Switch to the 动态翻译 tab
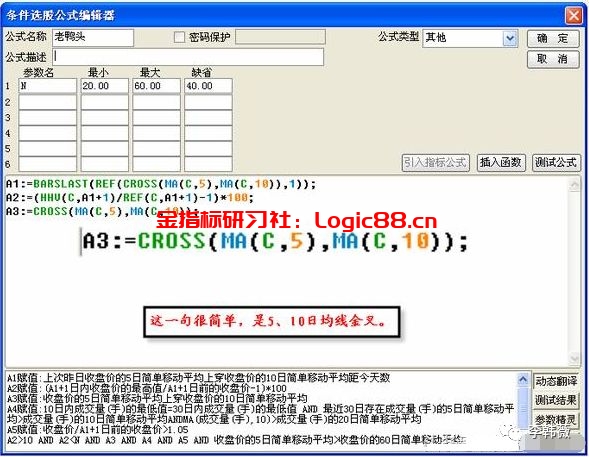This screenshot has height=457, width=589. 556,381
